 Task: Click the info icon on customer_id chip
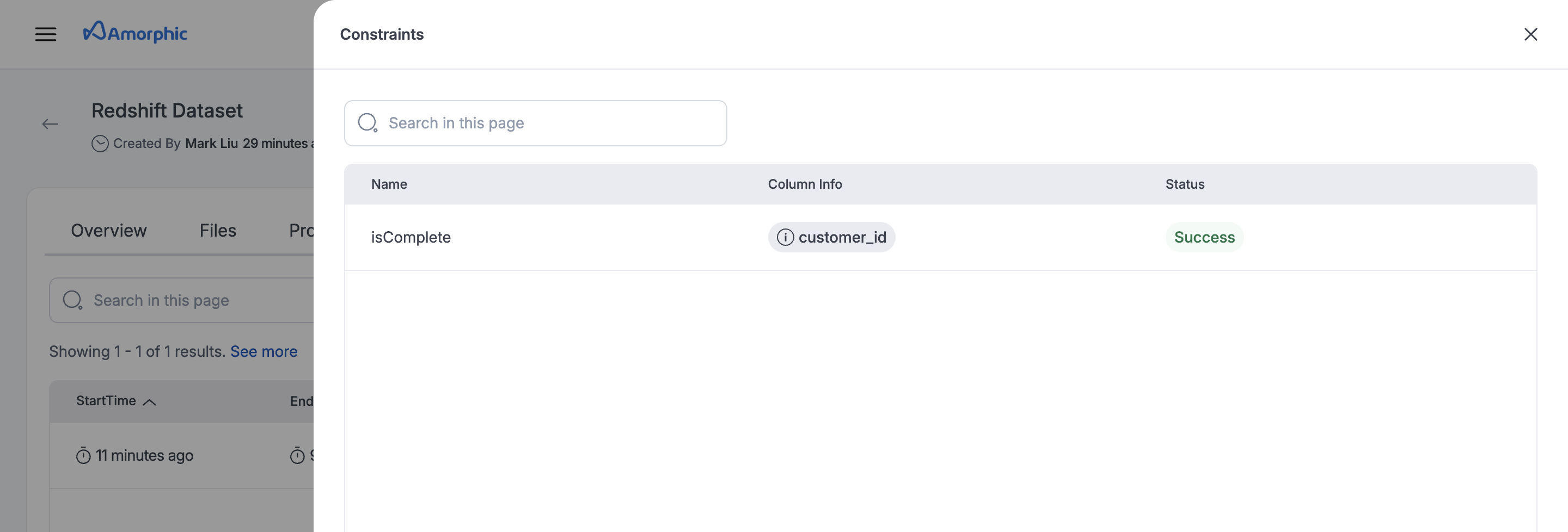786,237
